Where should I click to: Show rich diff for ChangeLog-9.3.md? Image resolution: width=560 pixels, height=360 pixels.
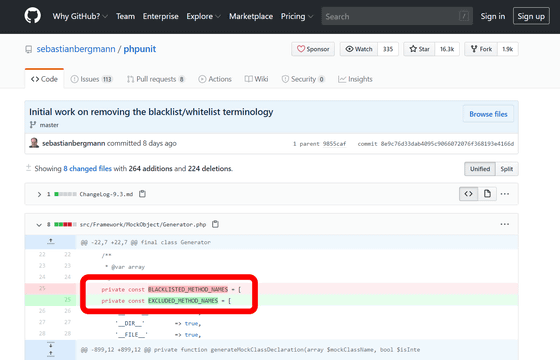(487, 194)
